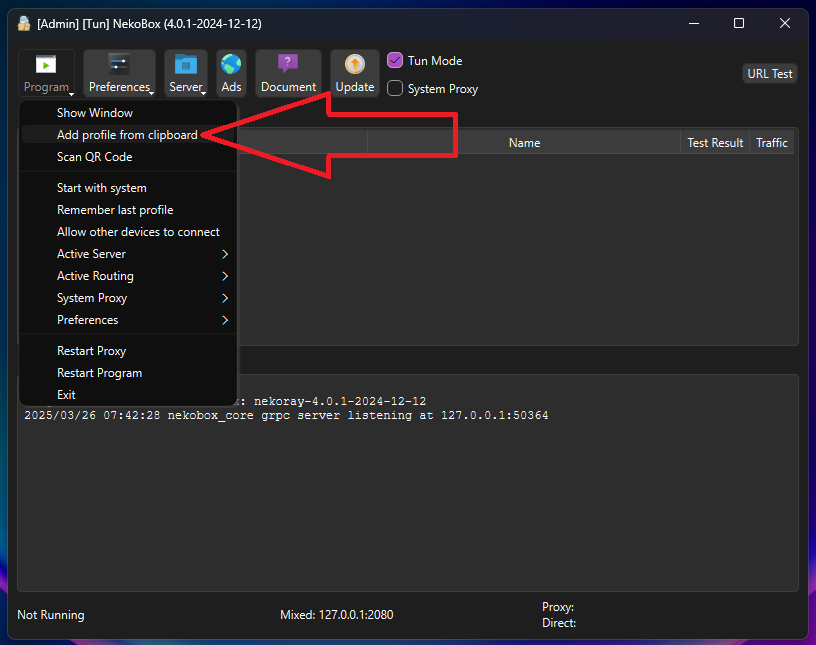816x645 pixels.
Task: Click the Proxy: status label
Action: (558, 607)
